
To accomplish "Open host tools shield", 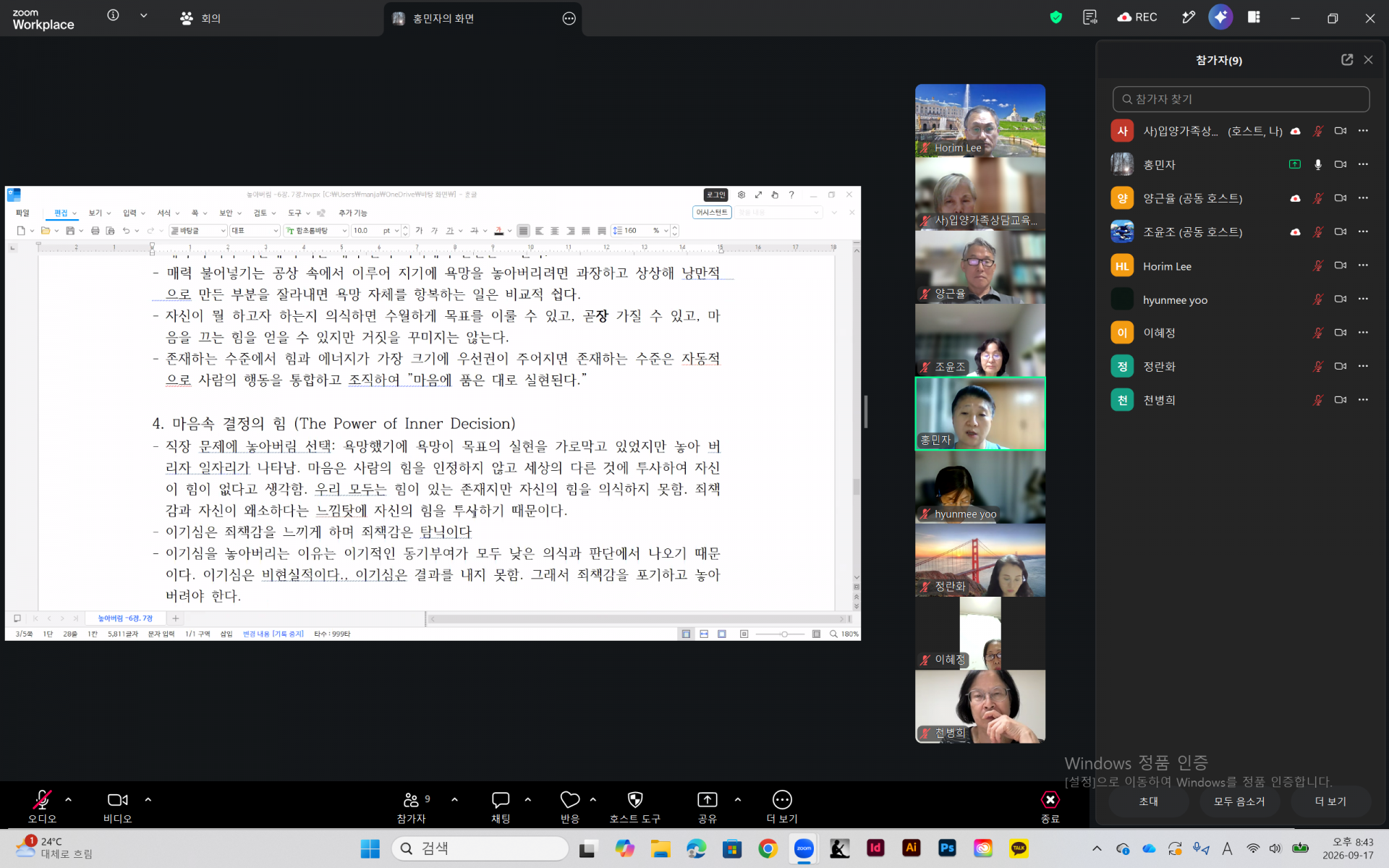I will click(634, 807).
